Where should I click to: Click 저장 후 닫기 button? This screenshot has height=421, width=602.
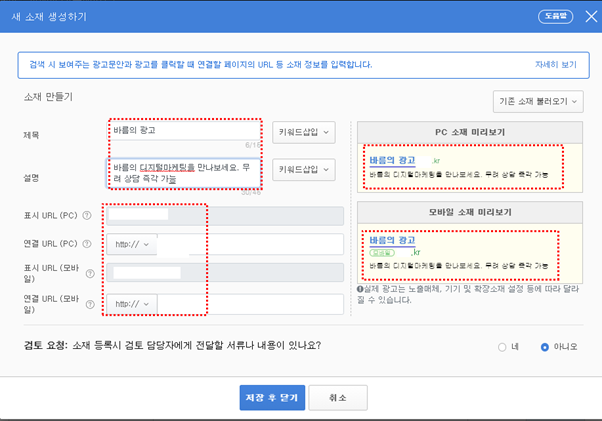272,398
